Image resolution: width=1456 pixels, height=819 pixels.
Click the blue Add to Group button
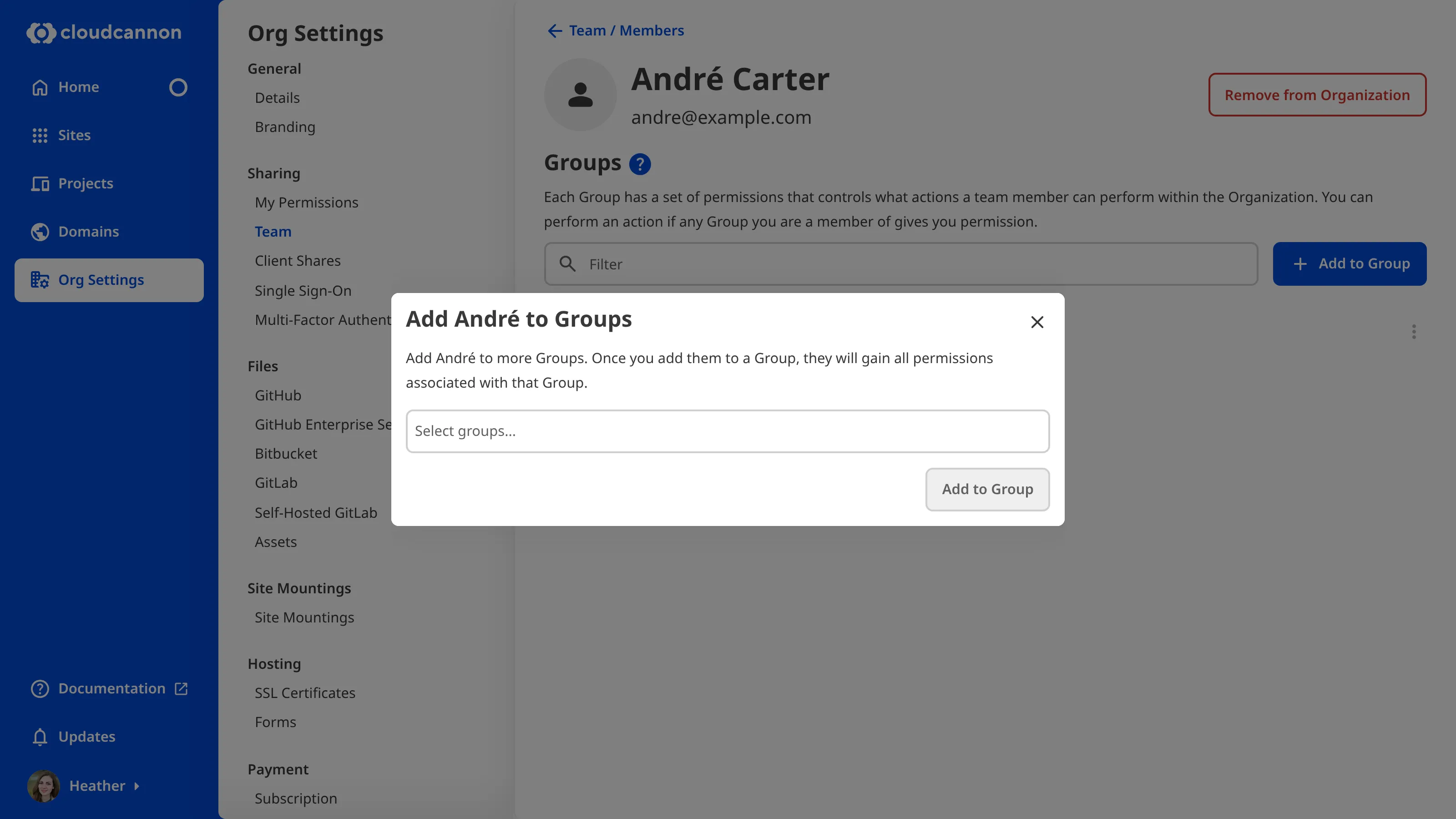tap(1349, 264)
